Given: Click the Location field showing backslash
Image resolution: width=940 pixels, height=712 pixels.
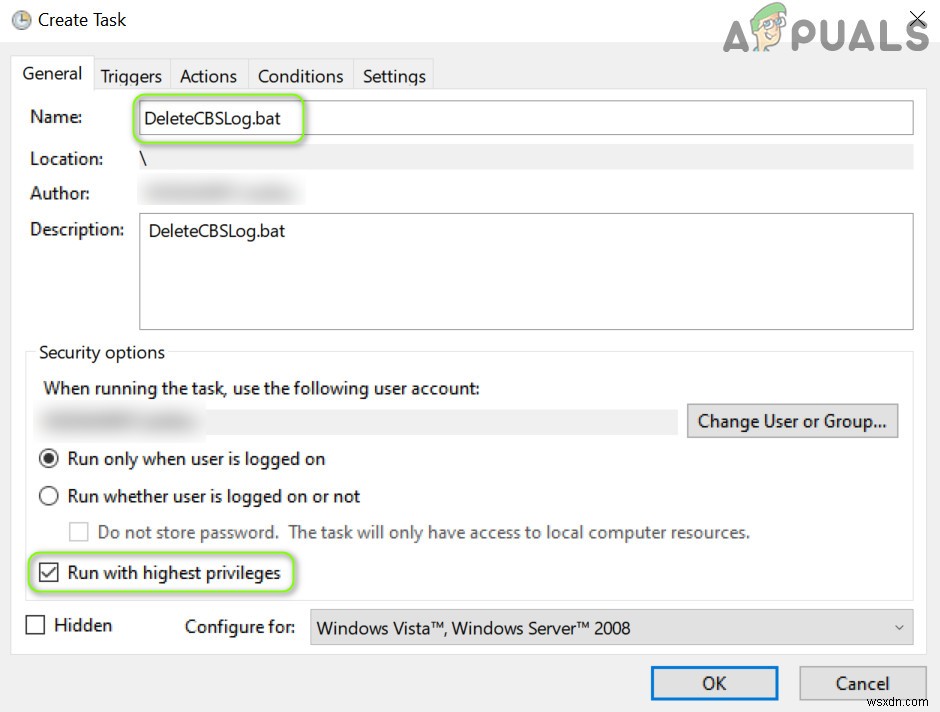Looking at the screenshot, I should click(526, 158).
